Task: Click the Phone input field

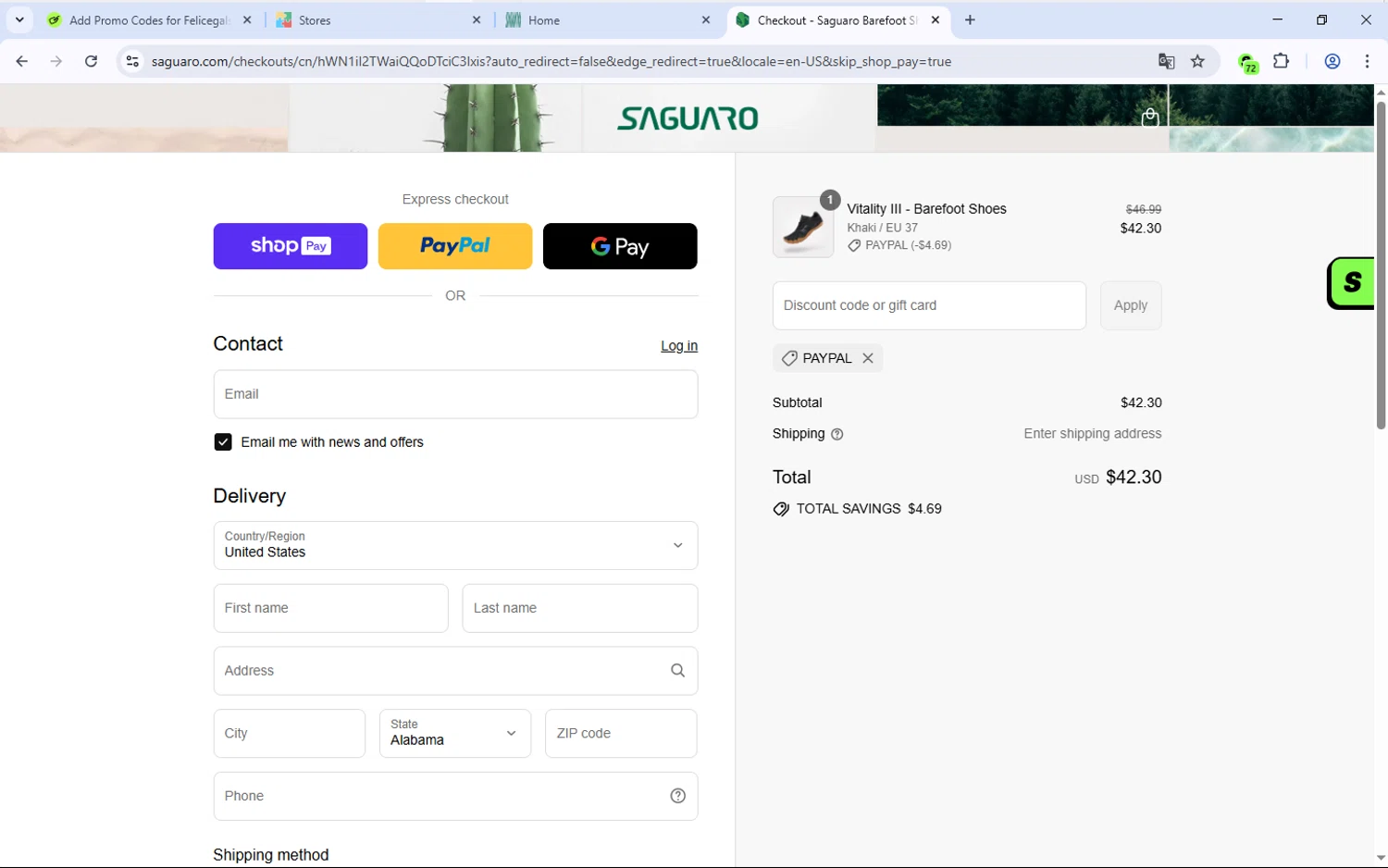Action: tap(455, 796)
